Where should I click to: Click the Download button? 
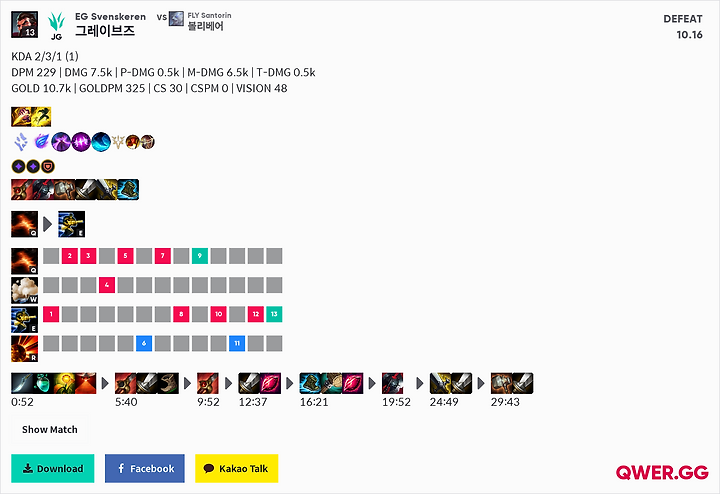click(x=53, y=468)
